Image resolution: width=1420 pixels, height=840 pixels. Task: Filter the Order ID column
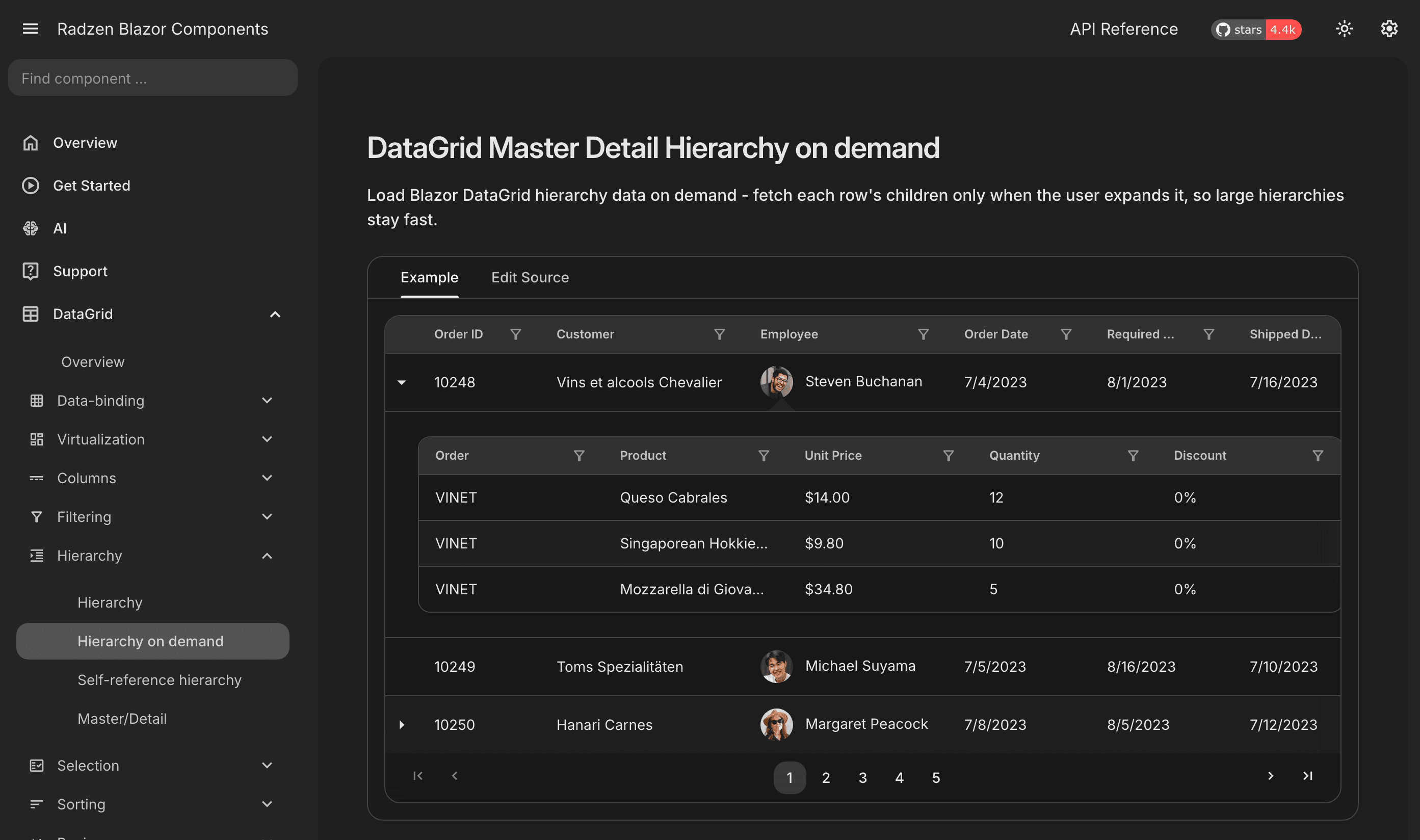click(x=516, y=334)
